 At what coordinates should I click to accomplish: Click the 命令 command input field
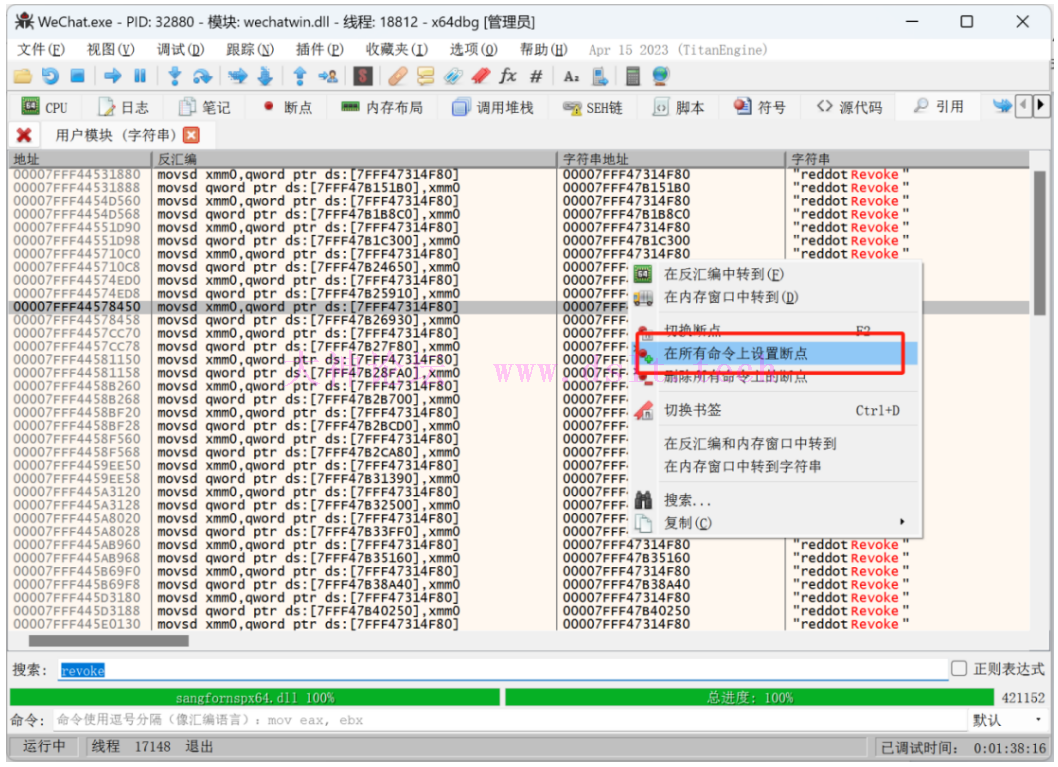(509, 720)
